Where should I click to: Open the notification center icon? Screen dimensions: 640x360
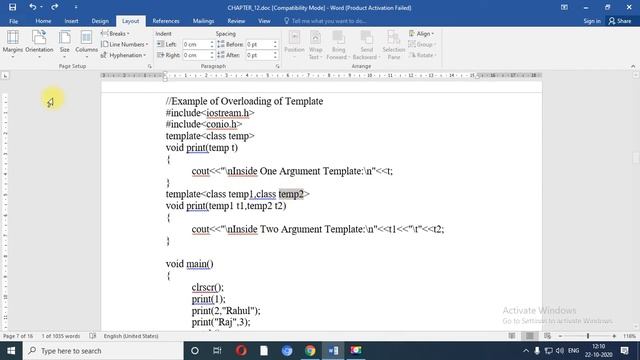coord(624,351)
